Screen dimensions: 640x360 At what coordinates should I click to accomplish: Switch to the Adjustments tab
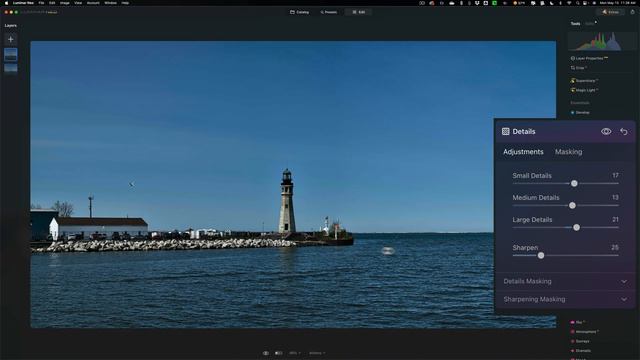(x=523, y=152)
